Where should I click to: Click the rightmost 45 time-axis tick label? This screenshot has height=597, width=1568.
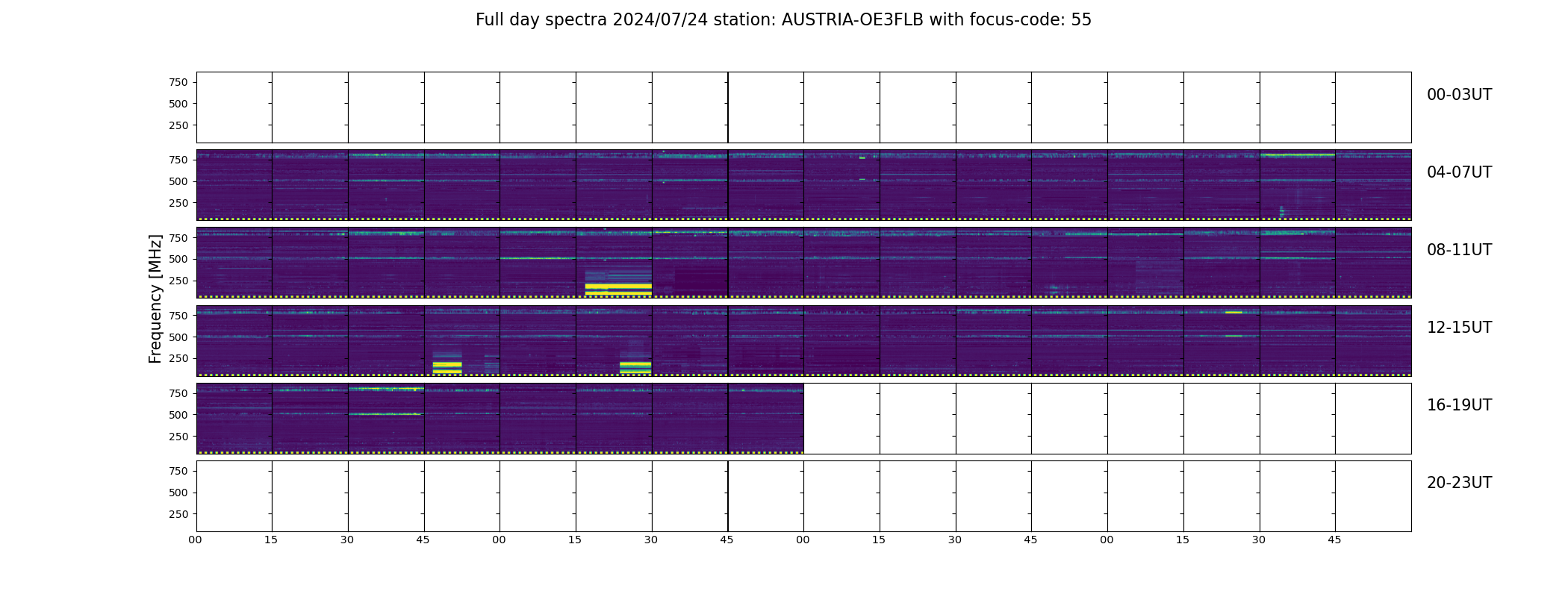[1334, 540]
